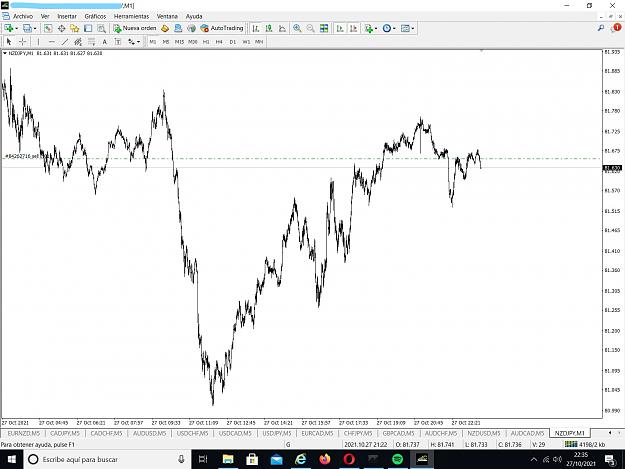
Task: Select the crosshair tool
Action: pos(23,41)
